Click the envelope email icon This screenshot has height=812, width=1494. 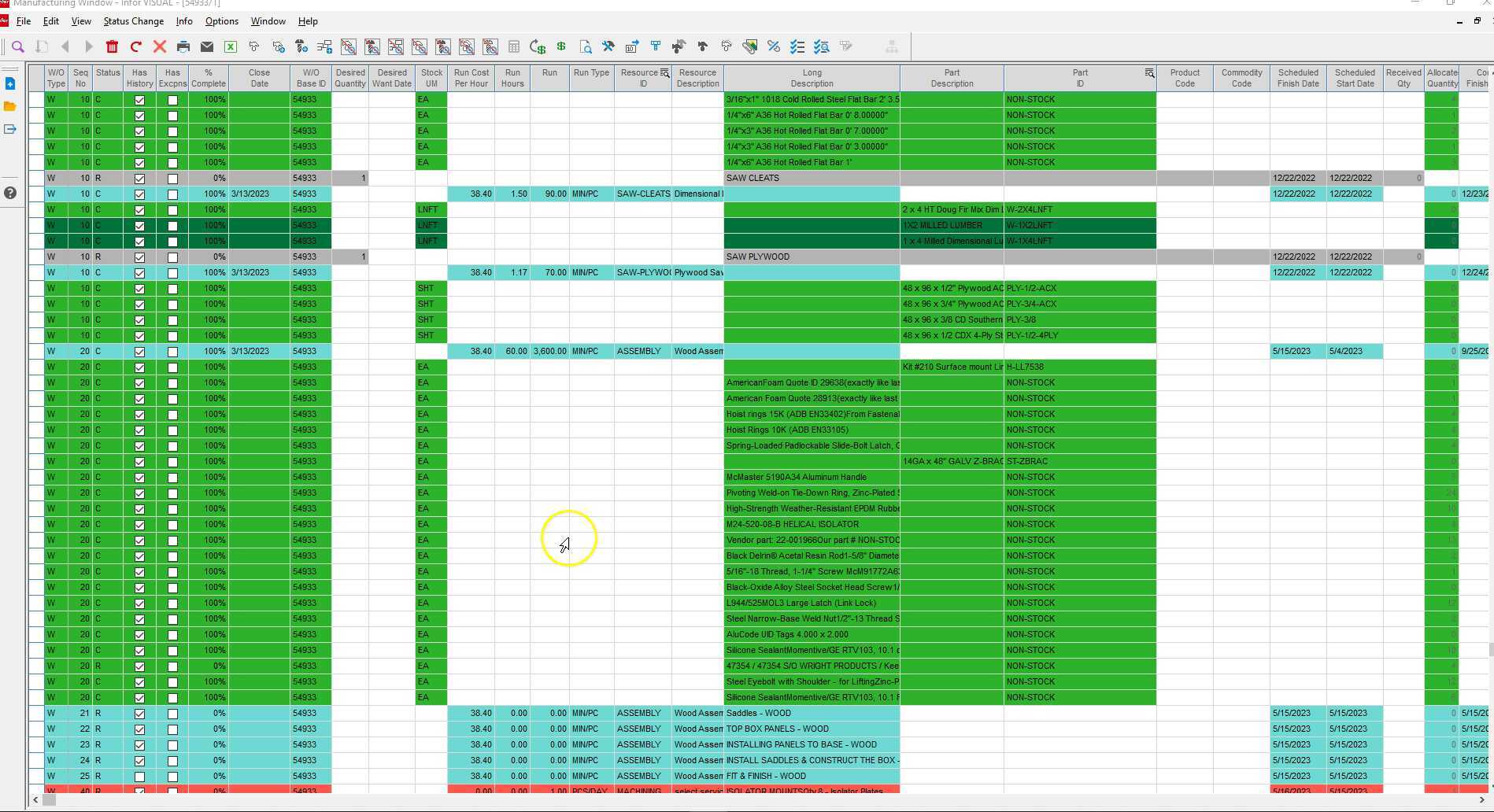207,47
